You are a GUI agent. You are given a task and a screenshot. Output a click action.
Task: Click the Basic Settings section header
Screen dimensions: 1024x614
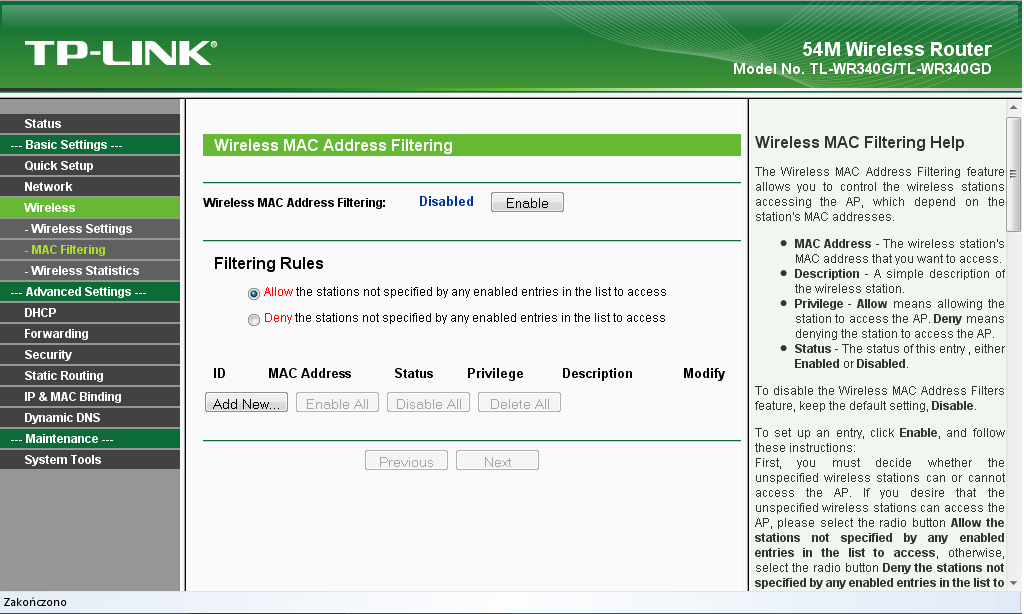[90, 144]
